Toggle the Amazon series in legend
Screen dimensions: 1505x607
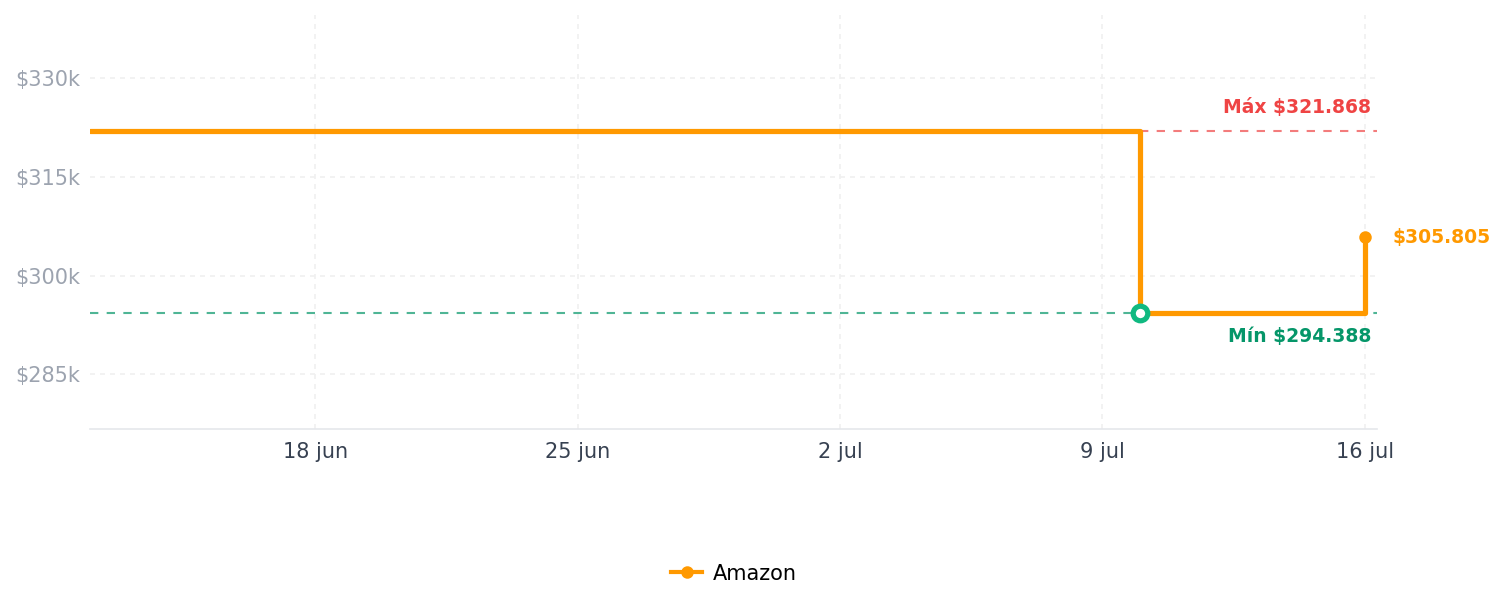click(x=733, y=573)
